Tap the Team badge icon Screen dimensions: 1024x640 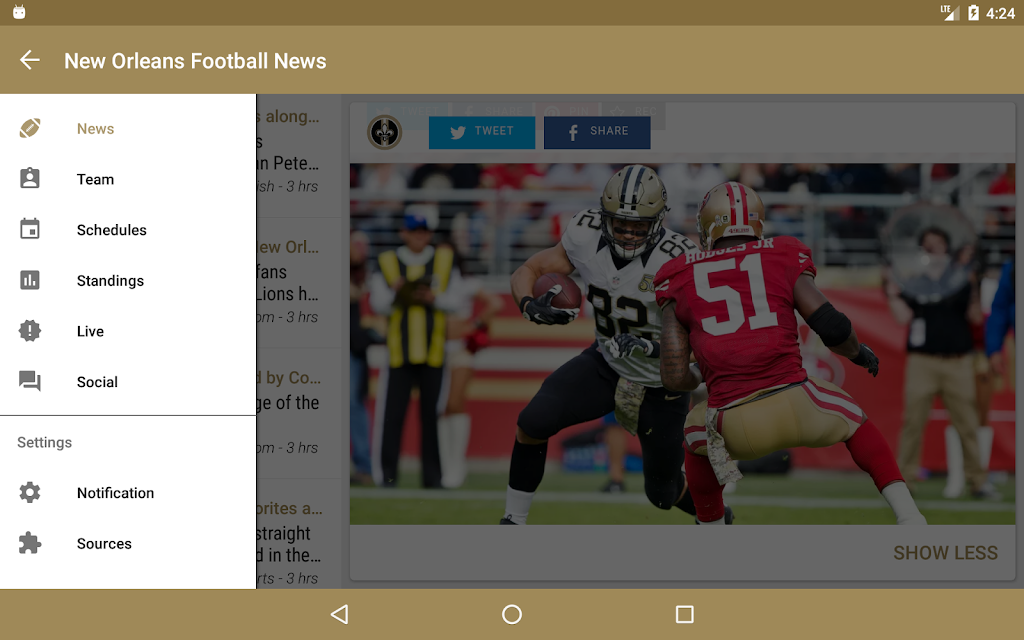(x=29, y=178)
